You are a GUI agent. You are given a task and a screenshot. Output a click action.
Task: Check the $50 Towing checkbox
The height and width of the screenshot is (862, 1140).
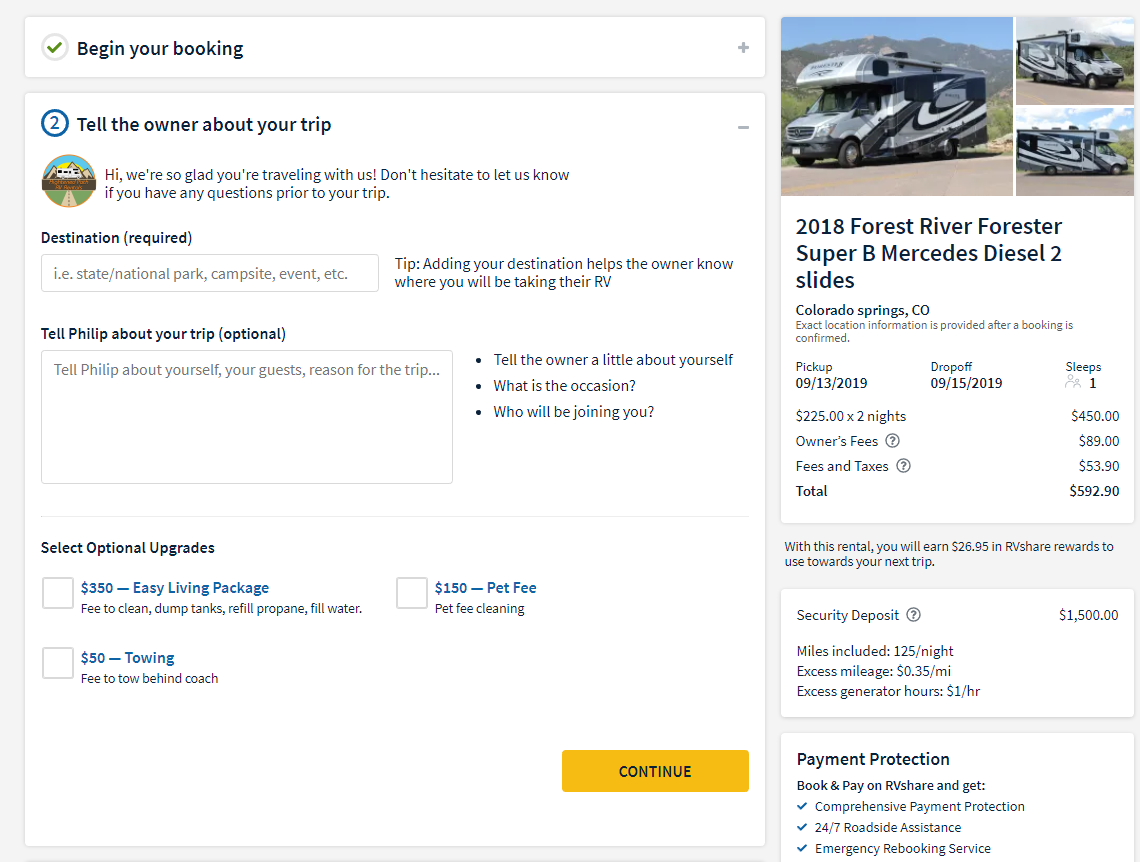point(57,663)
